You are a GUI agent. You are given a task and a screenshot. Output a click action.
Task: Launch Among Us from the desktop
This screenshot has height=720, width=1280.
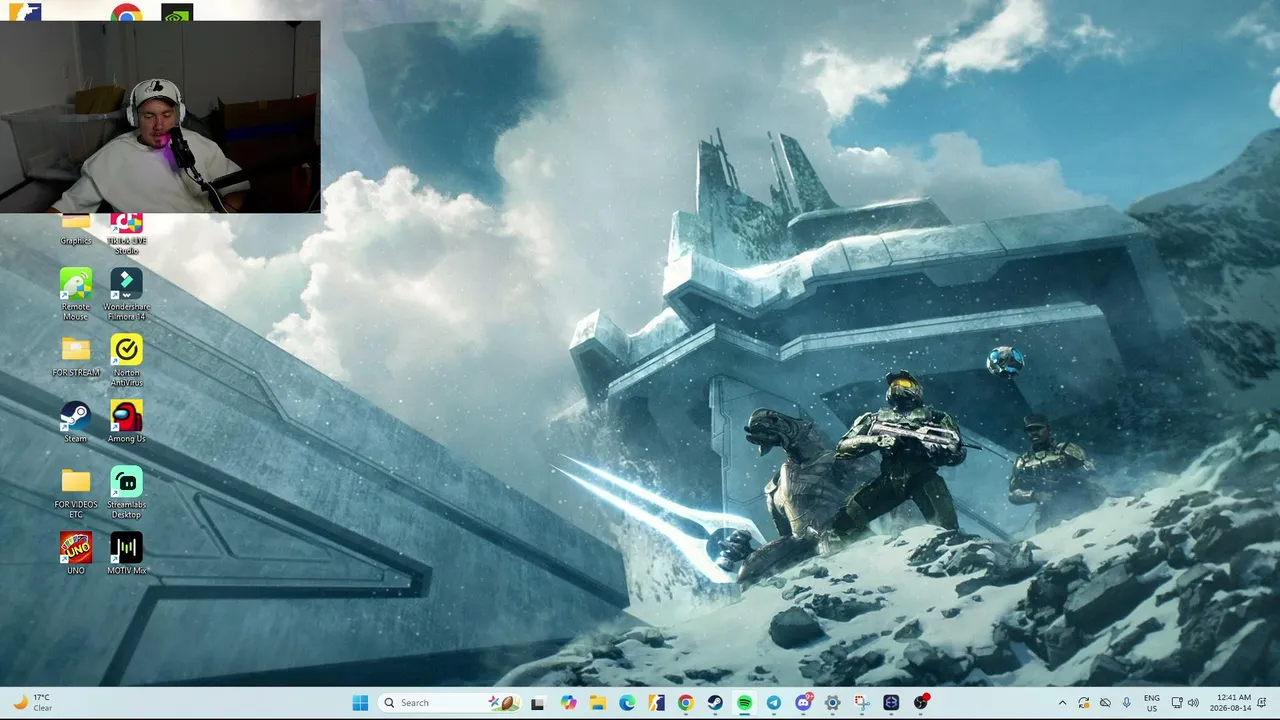click(126, 421)
